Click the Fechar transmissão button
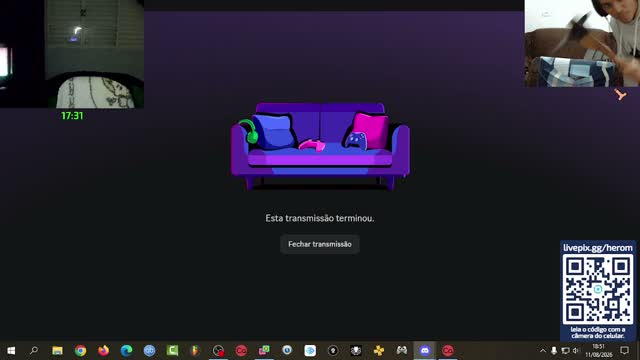 320,244
